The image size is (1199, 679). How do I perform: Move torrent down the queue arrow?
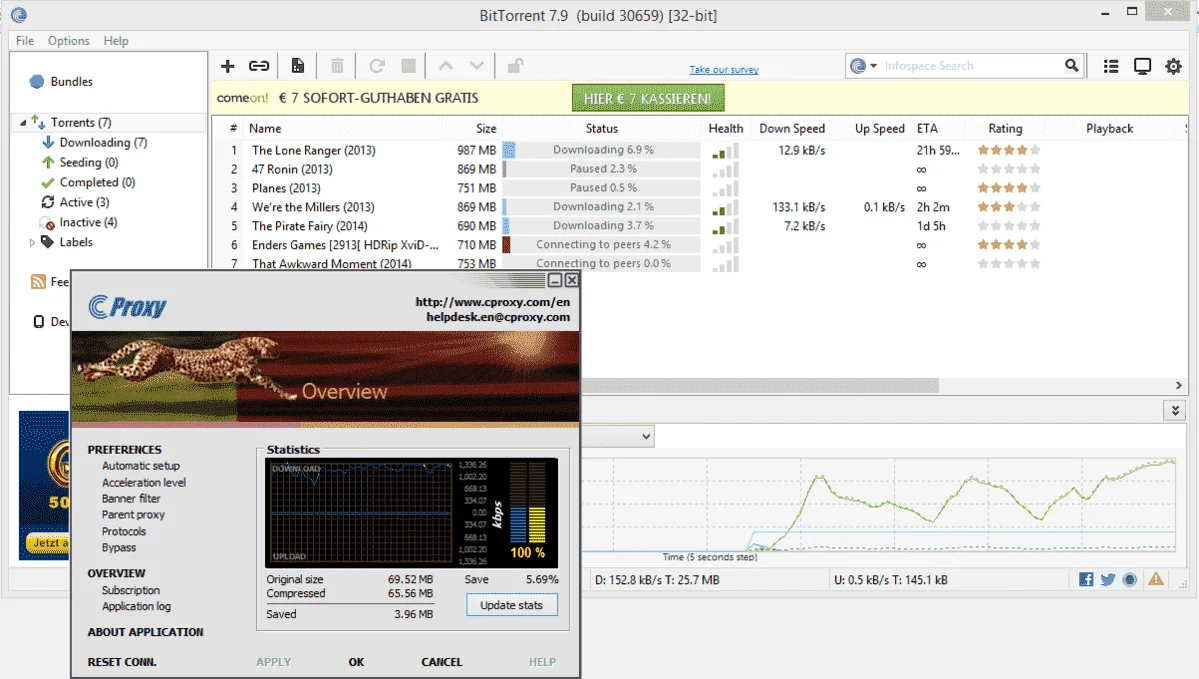coord(476,67)
